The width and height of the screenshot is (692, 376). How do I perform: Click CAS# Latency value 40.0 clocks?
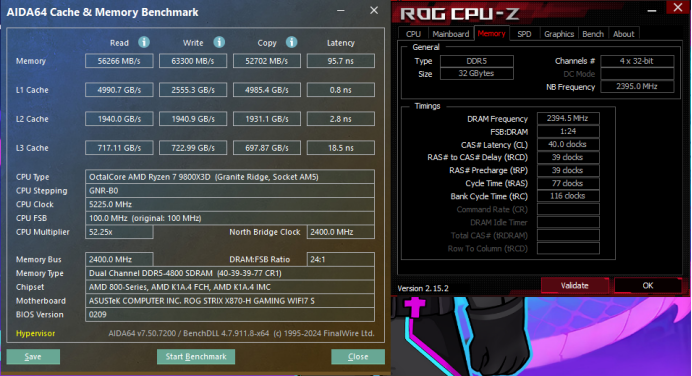point(568,144)
